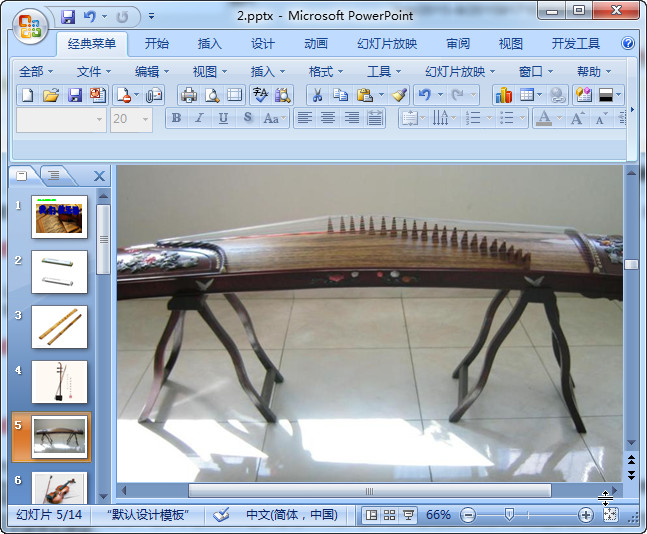This screenshot has width=647, height=534.
Task: Toggle Bold formatting
Action: [x=177, y=118]
